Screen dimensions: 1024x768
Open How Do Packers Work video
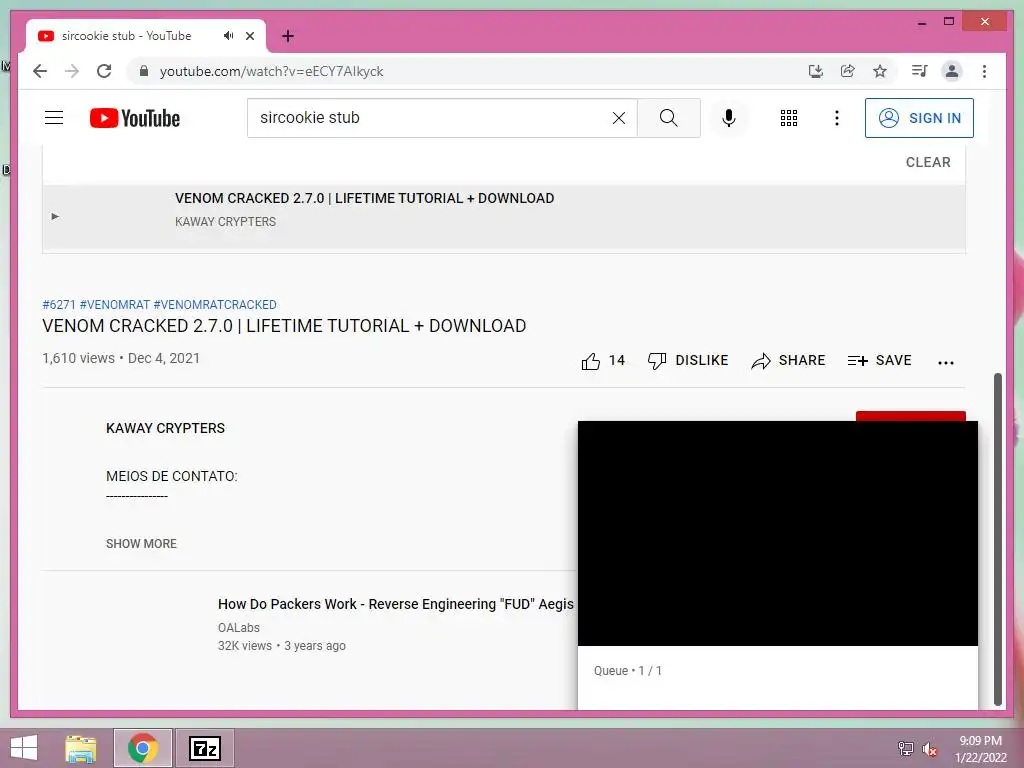395,604
